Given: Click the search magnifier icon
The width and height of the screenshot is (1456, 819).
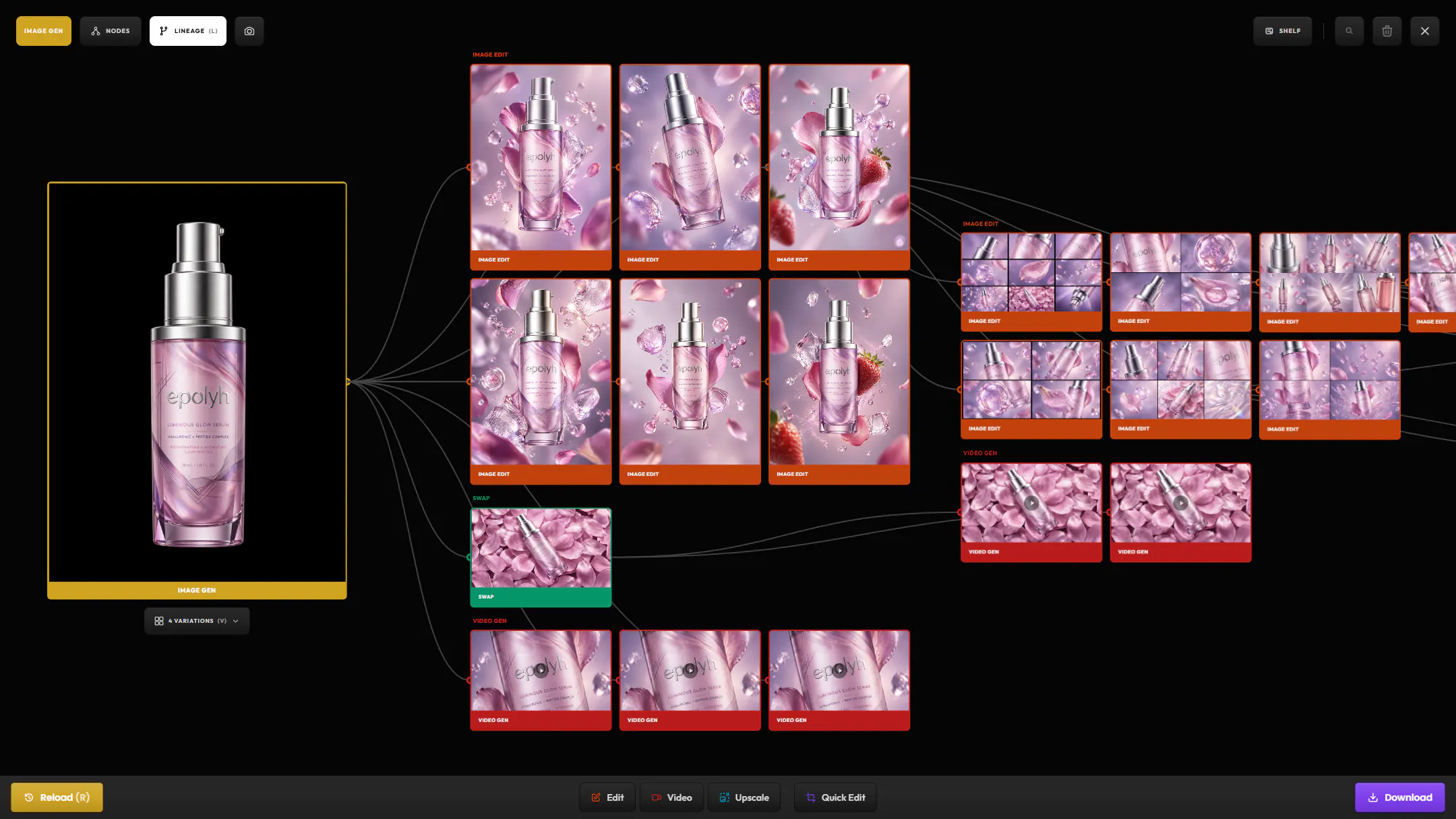Looking at the screenshot, I should [x=1349, y=31].
